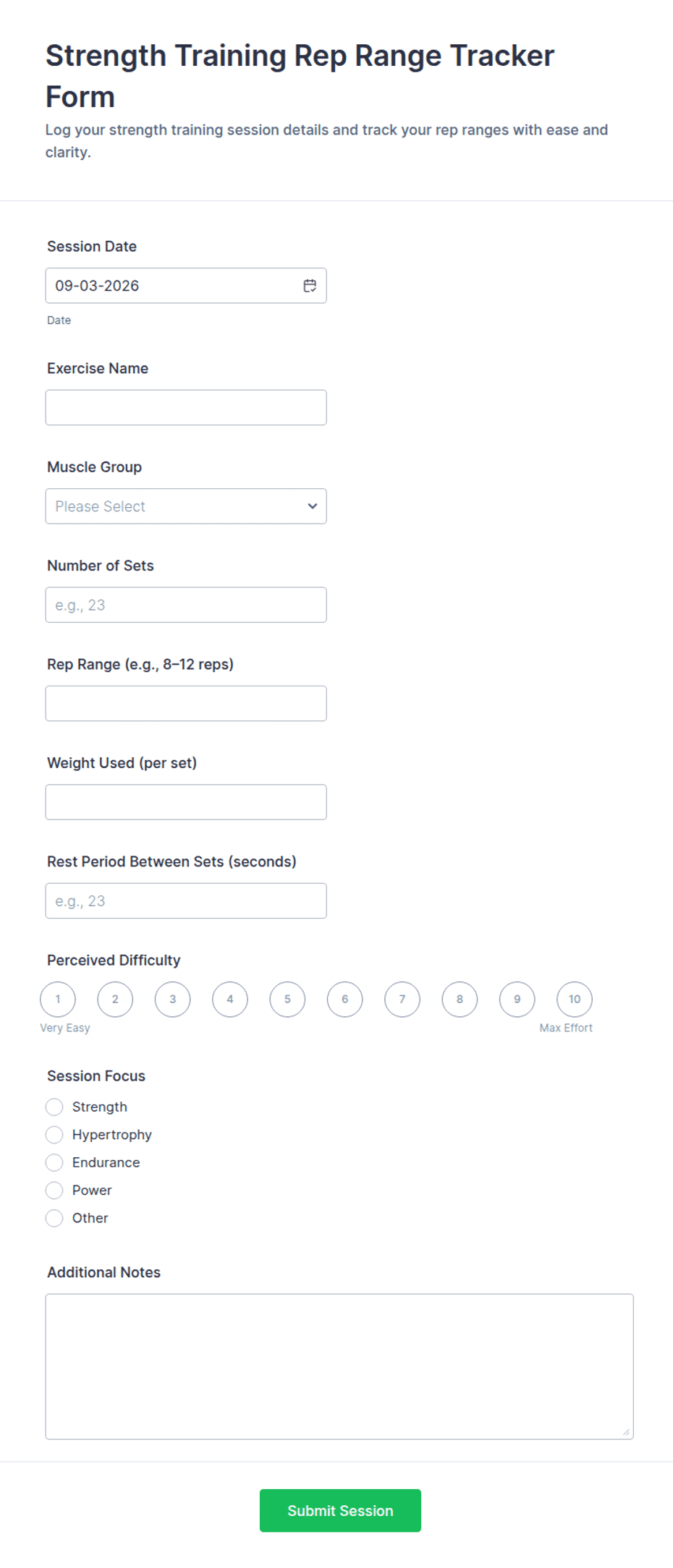Focus the Rest Period seconds field
Image resolution: width=673 pixels, height=1568 pixels.
pyautogui.click(x=186, y=901)
